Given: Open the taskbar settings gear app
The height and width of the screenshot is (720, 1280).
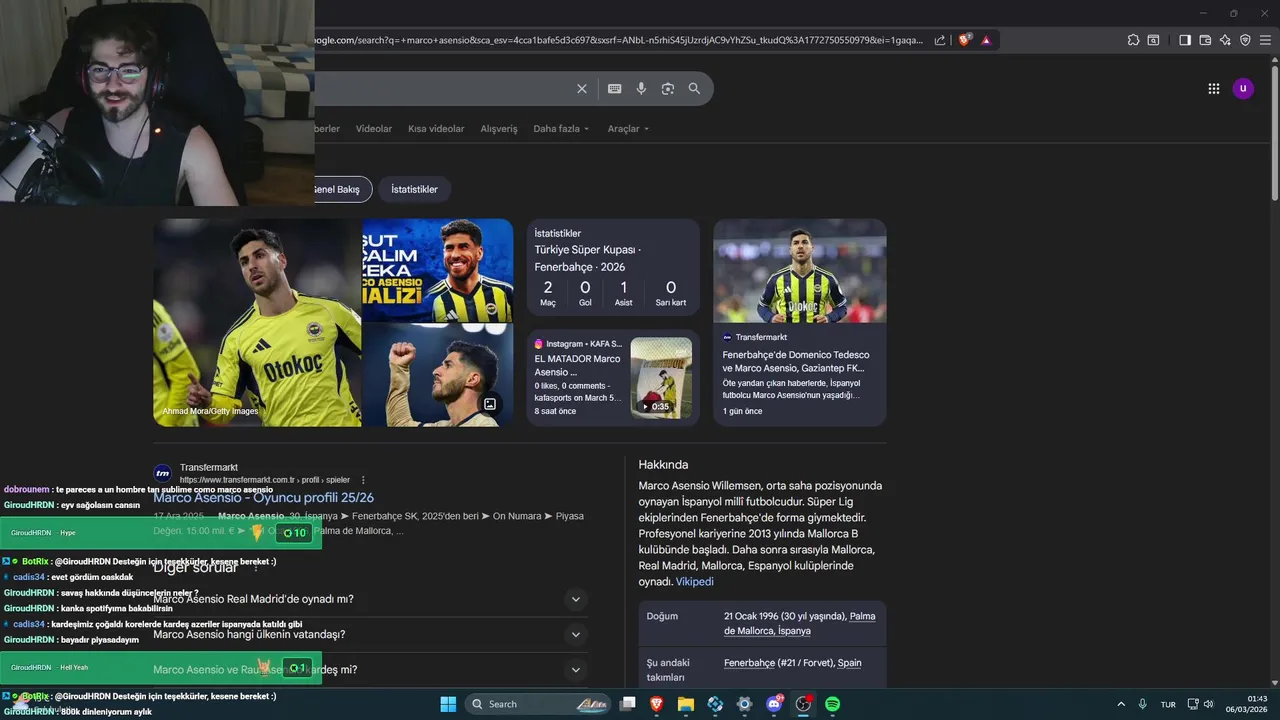Looking at the screenshot, I should [x=744, y=704].
